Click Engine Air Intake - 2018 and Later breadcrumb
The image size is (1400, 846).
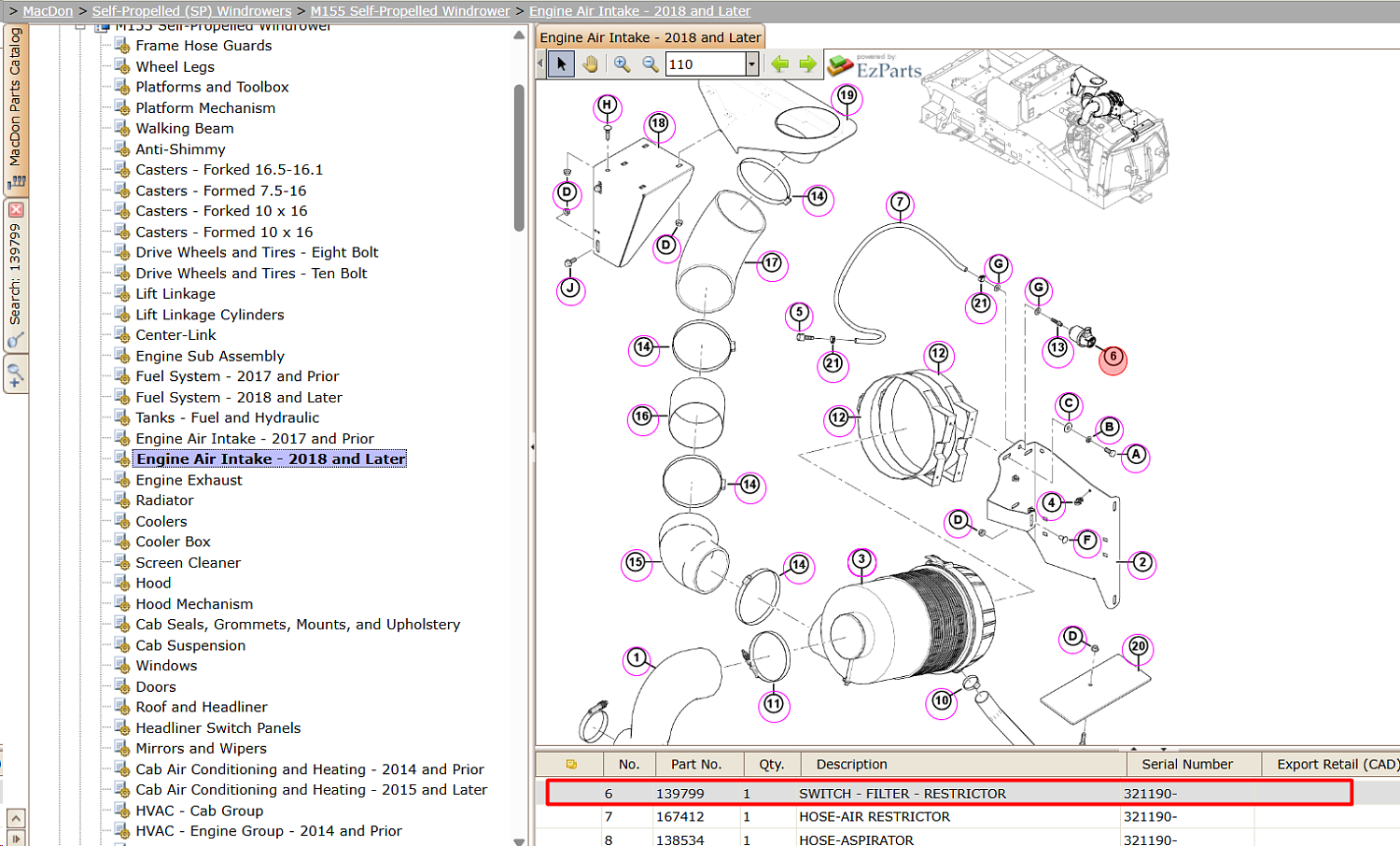[640, 11]
